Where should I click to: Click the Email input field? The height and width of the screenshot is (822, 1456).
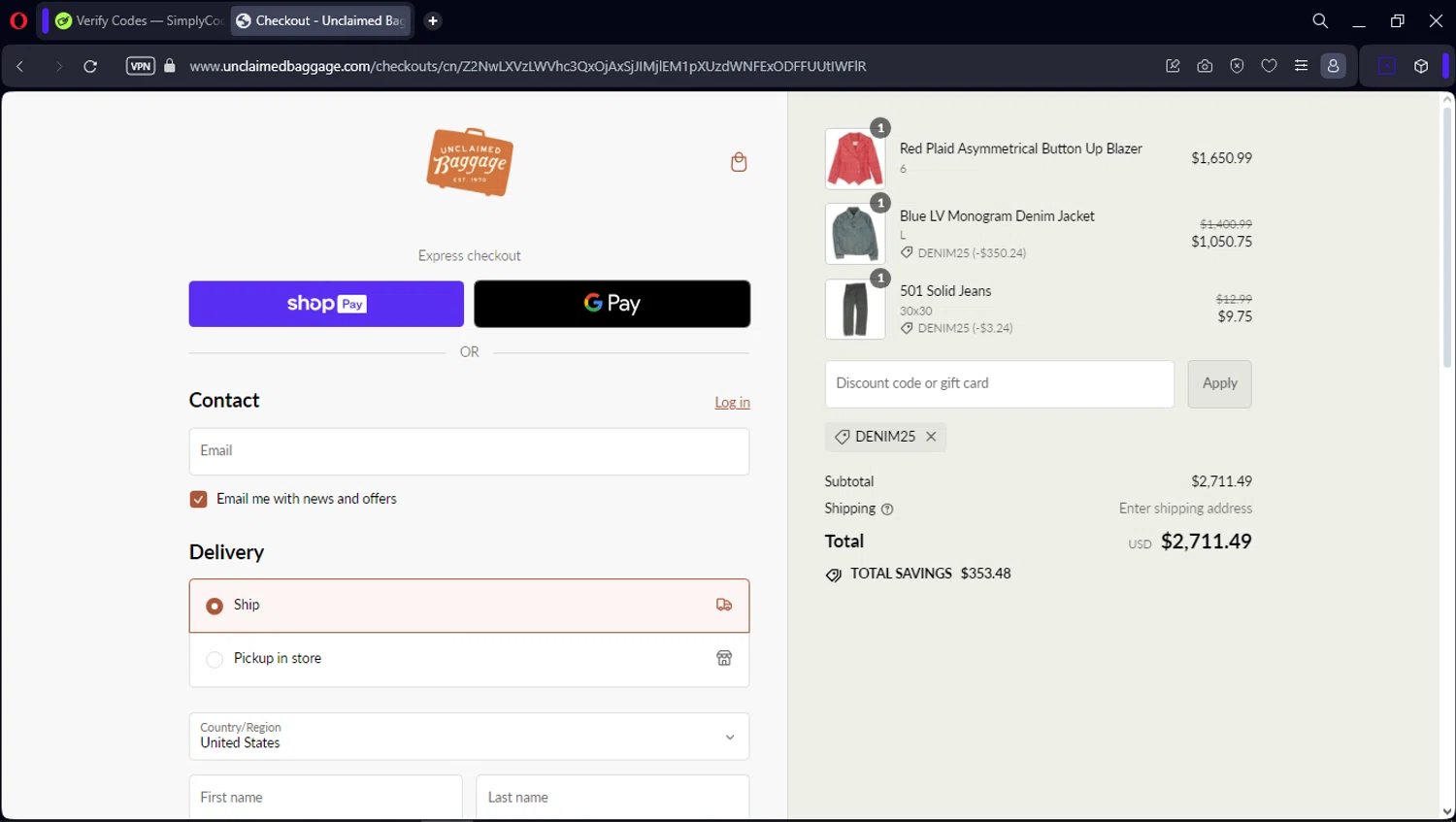tap(470, 451)
